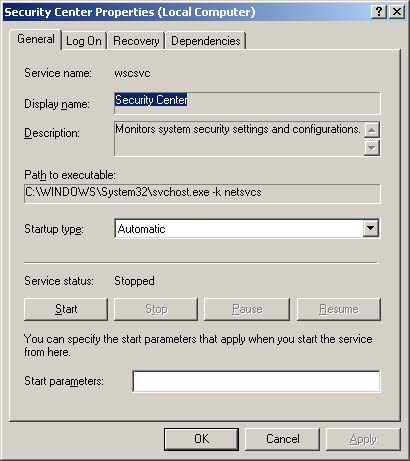410x461 pixels.
Task: Click the disabled Stop button
Action: click(x=156, y=309)
